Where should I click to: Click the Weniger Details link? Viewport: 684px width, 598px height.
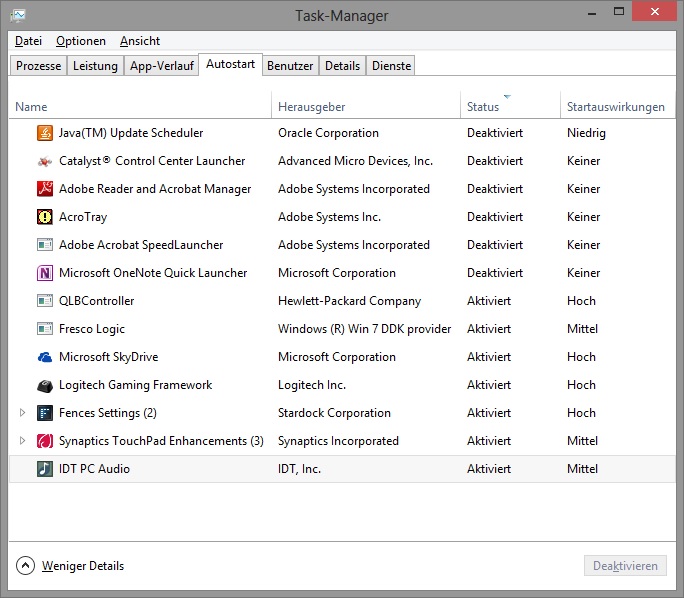click(83, 566)
